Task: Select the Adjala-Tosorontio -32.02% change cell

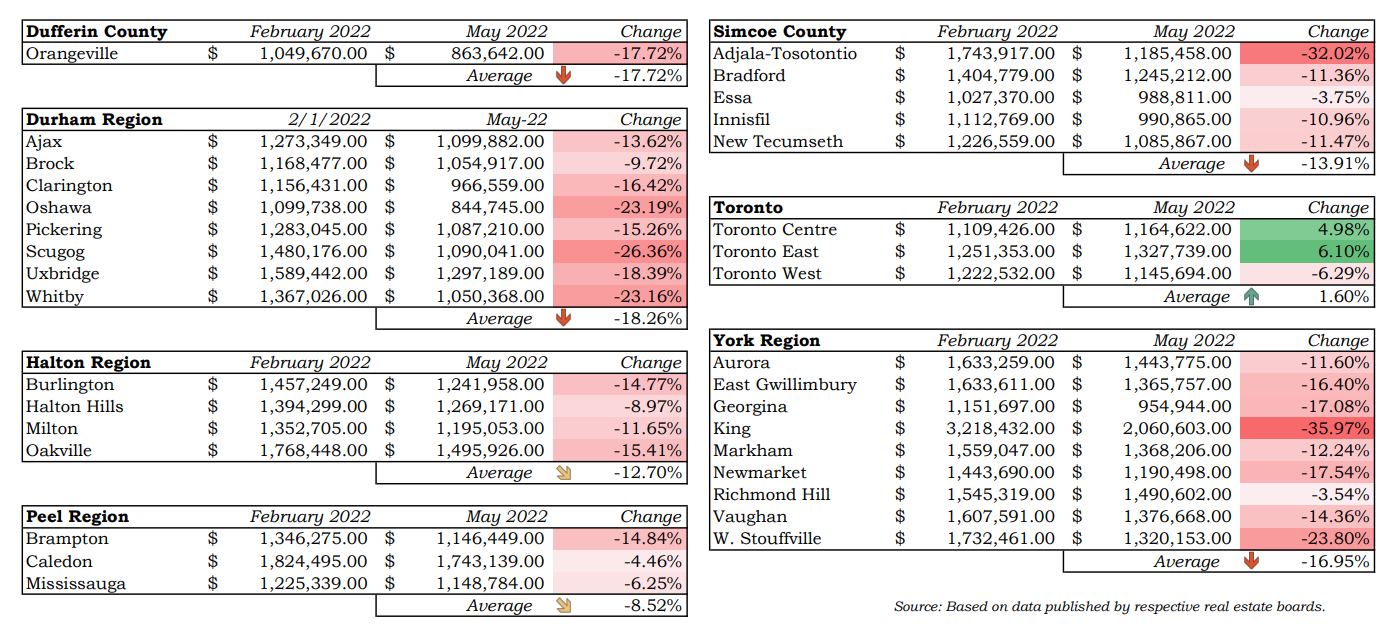Action: pos(1305,54)
